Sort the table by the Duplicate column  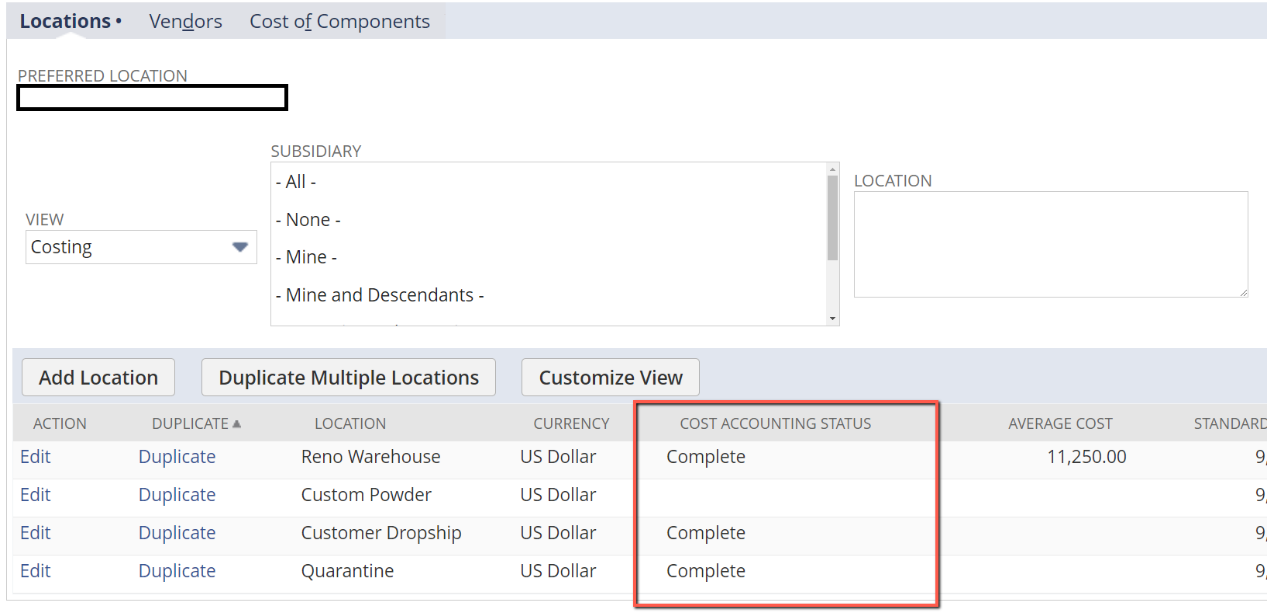pos(186,423)
